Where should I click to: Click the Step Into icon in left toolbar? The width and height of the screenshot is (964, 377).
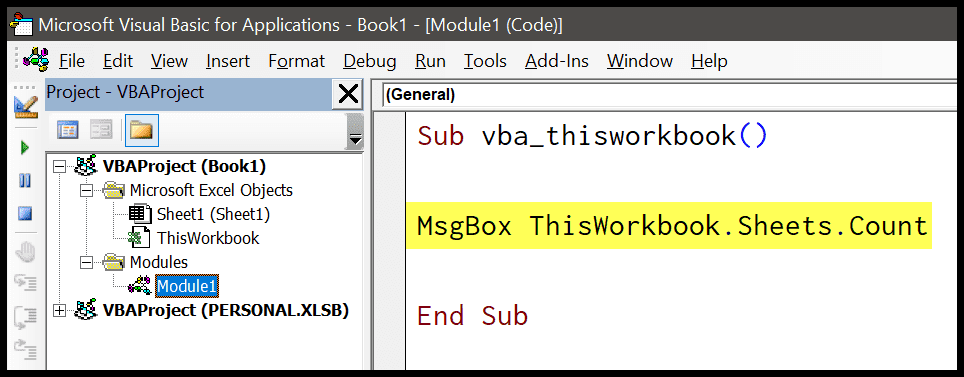point(26,284)
